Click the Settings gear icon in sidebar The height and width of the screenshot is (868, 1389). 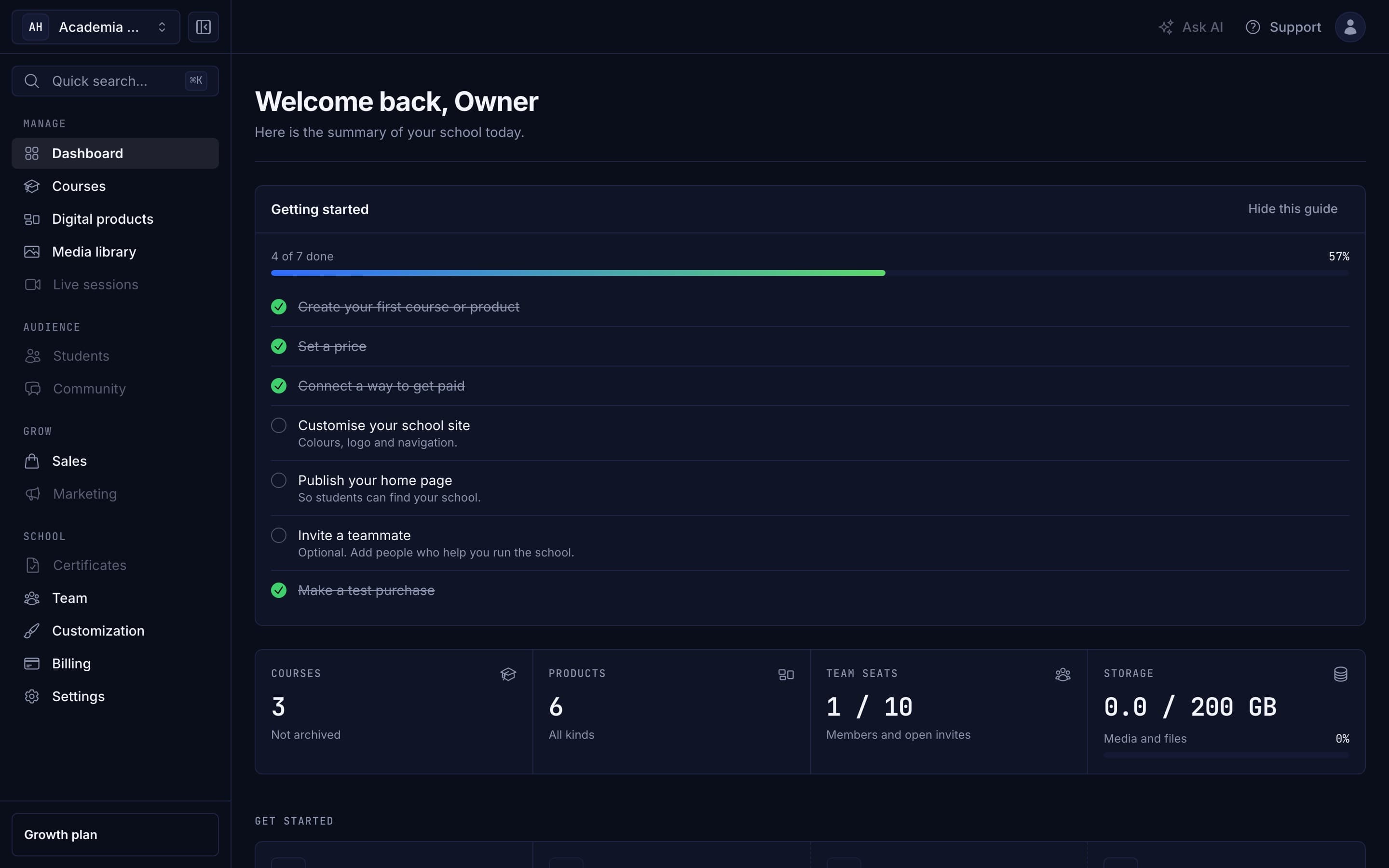click(31, 696)
